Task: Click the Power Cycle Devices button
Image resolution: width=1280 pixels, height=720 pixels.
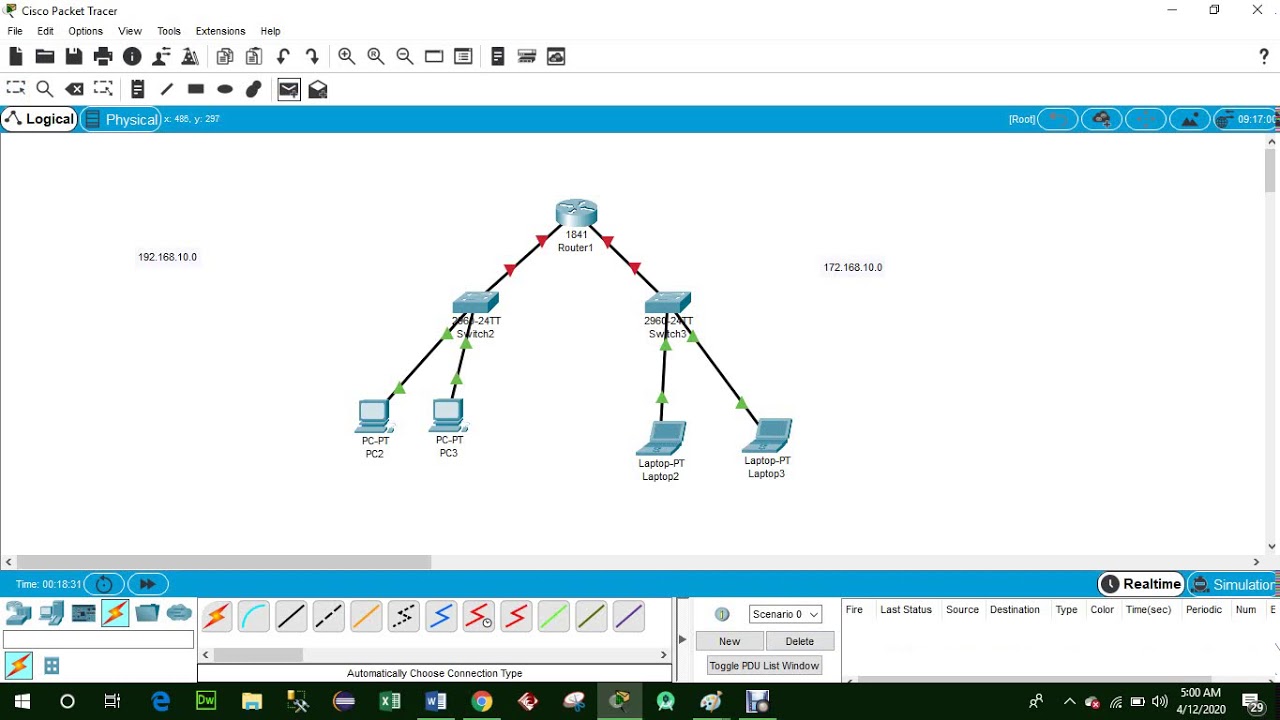Action: [x=104, y=584]
